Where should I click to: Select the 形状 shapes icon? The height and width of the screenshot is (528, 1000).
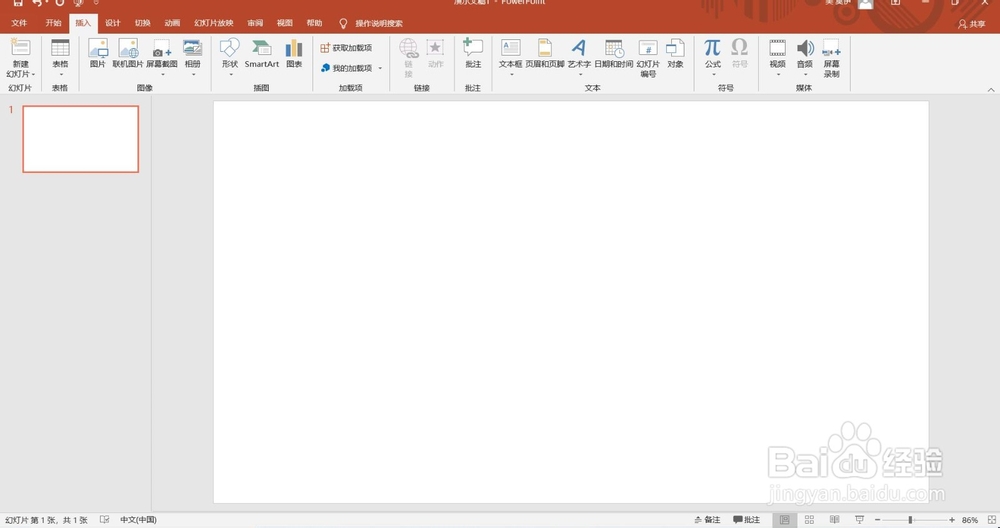pyautogui.click(x=230, y=48)
